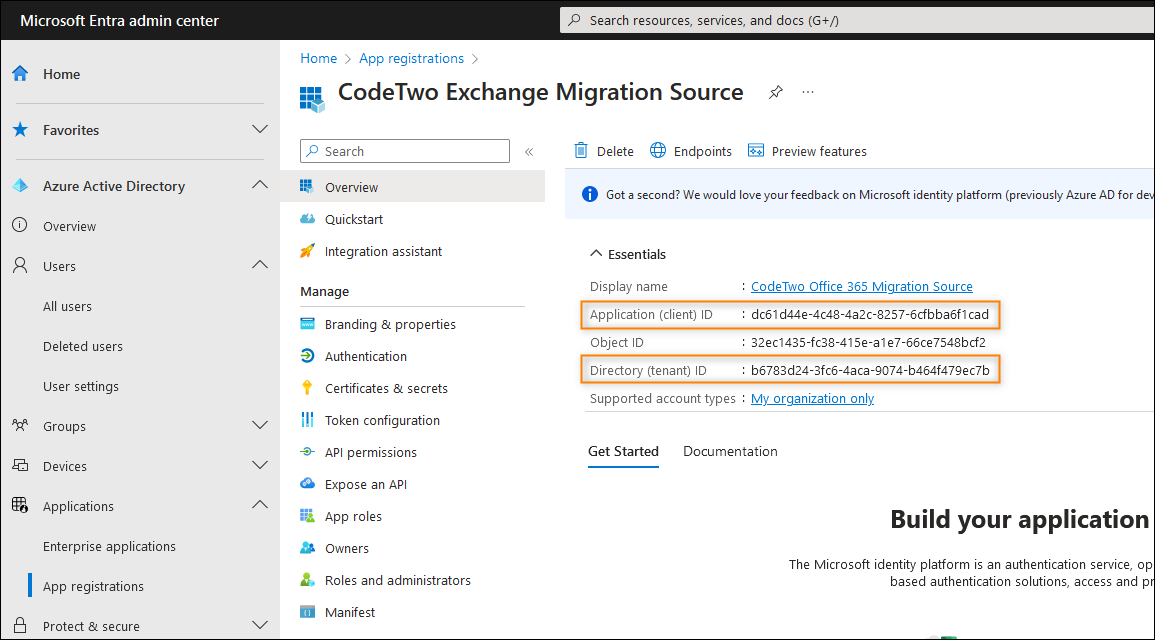Click the Certificates & secrets key icon
Screen dimensions: 1155x640
307,388
